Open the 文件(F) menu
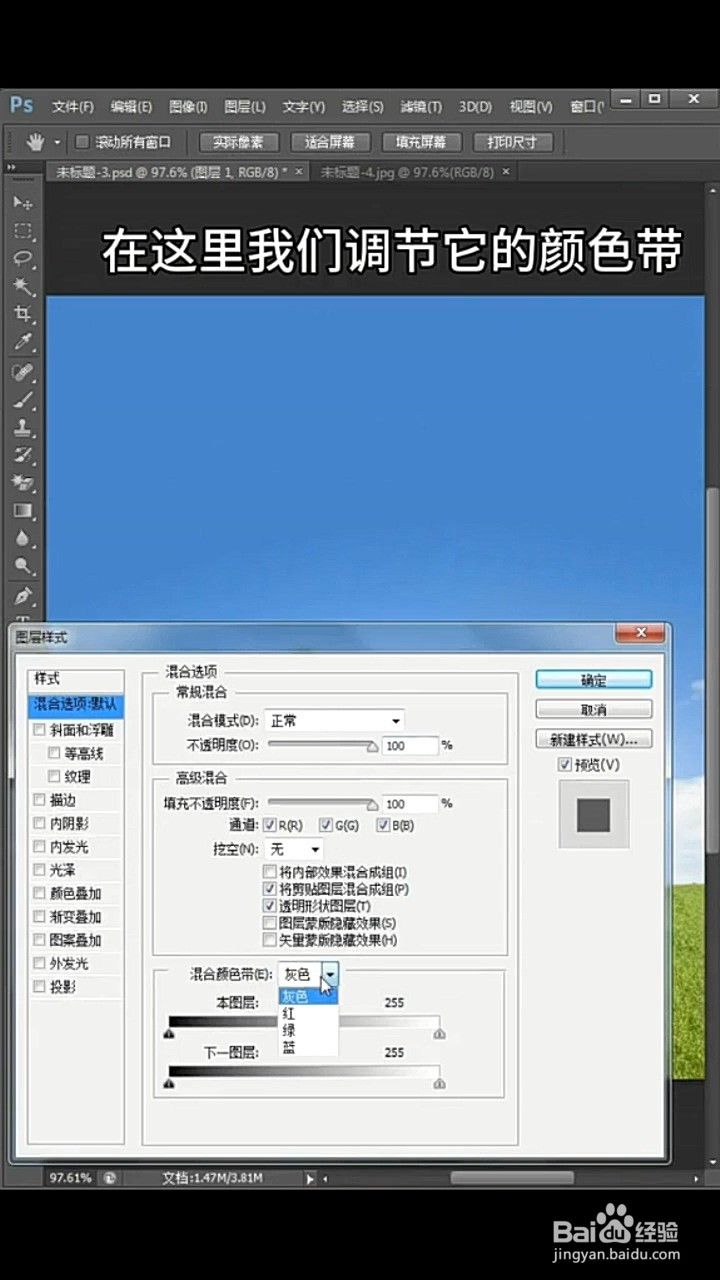 click(x=72, y=106)
